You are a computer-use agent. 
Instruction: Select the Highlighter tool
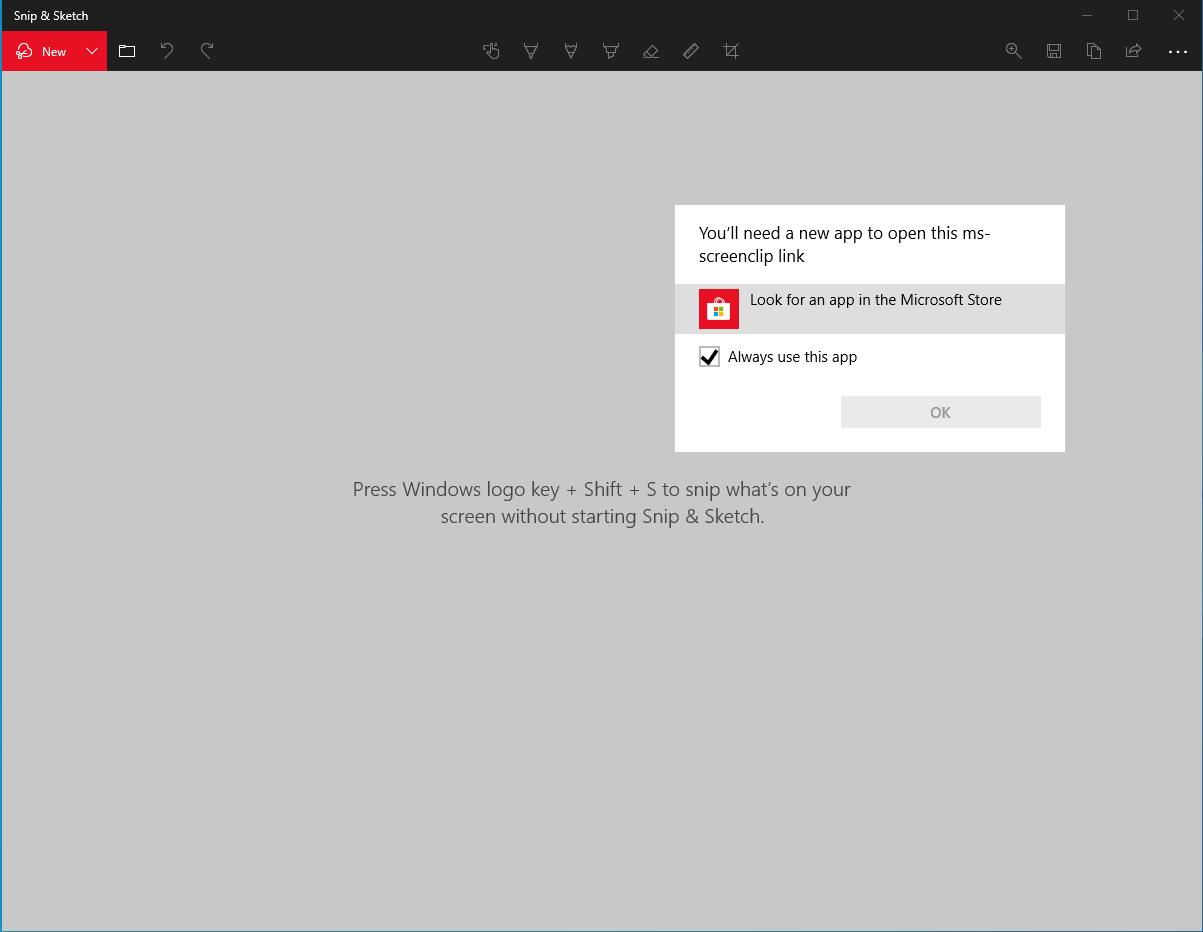[611, 51]
